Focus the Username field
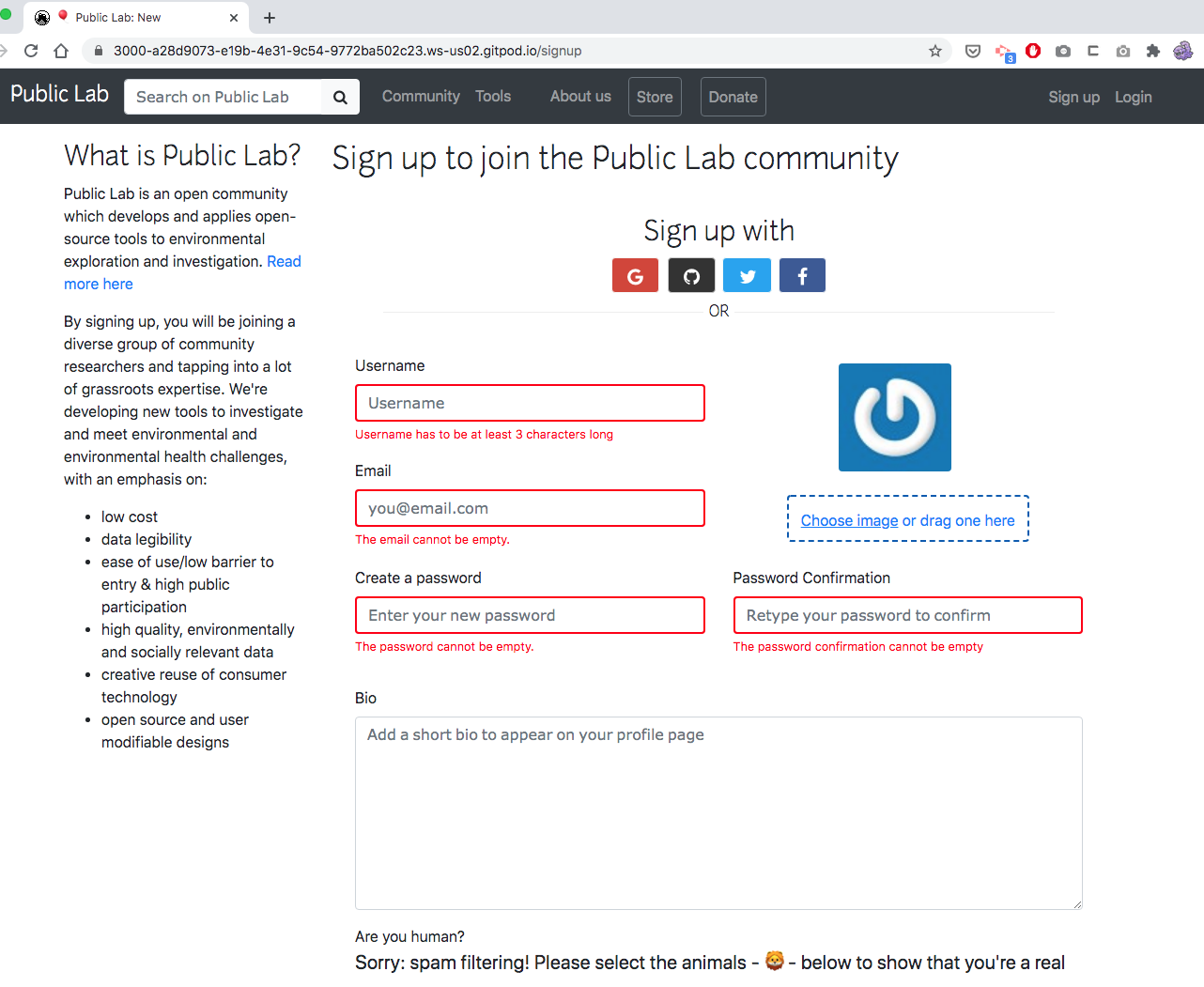 click(530, 403)
